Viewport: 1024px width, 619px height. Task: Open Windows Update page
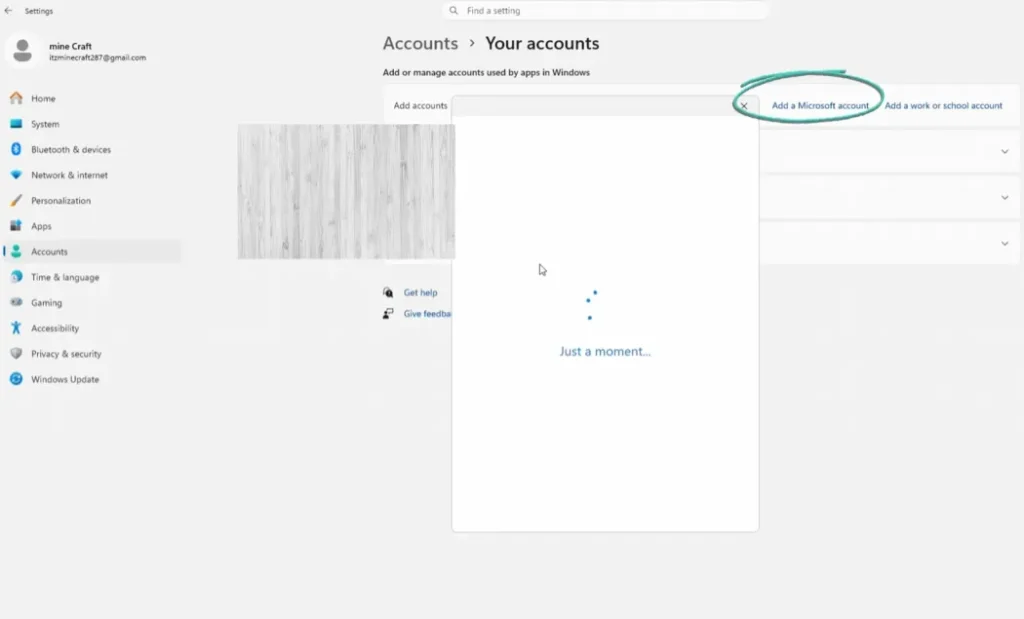(x=65, y=379)
